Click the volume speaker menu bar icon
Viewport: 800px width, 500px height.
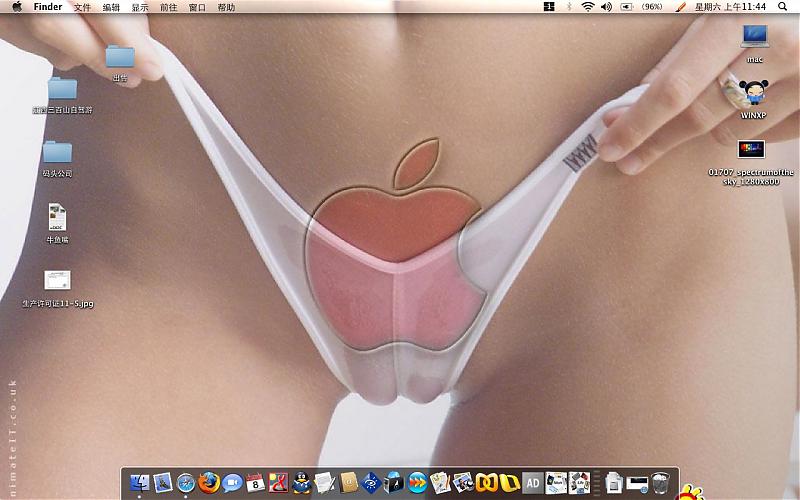pos(606,7)
